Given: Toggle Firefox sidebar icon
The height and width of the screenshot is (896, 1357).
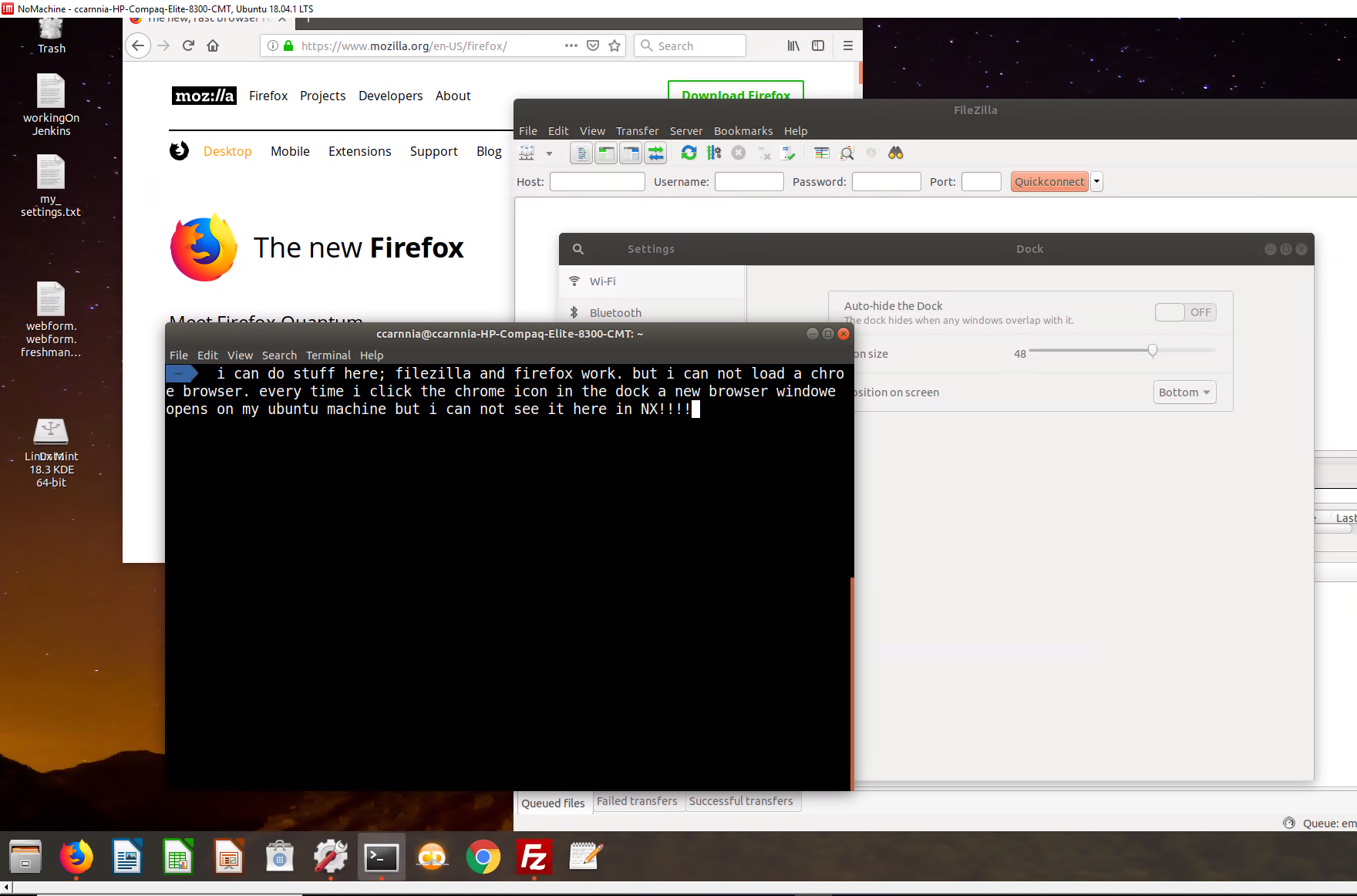Looking at the screenshot, I should pyautogui.click(x=818, y=45).
